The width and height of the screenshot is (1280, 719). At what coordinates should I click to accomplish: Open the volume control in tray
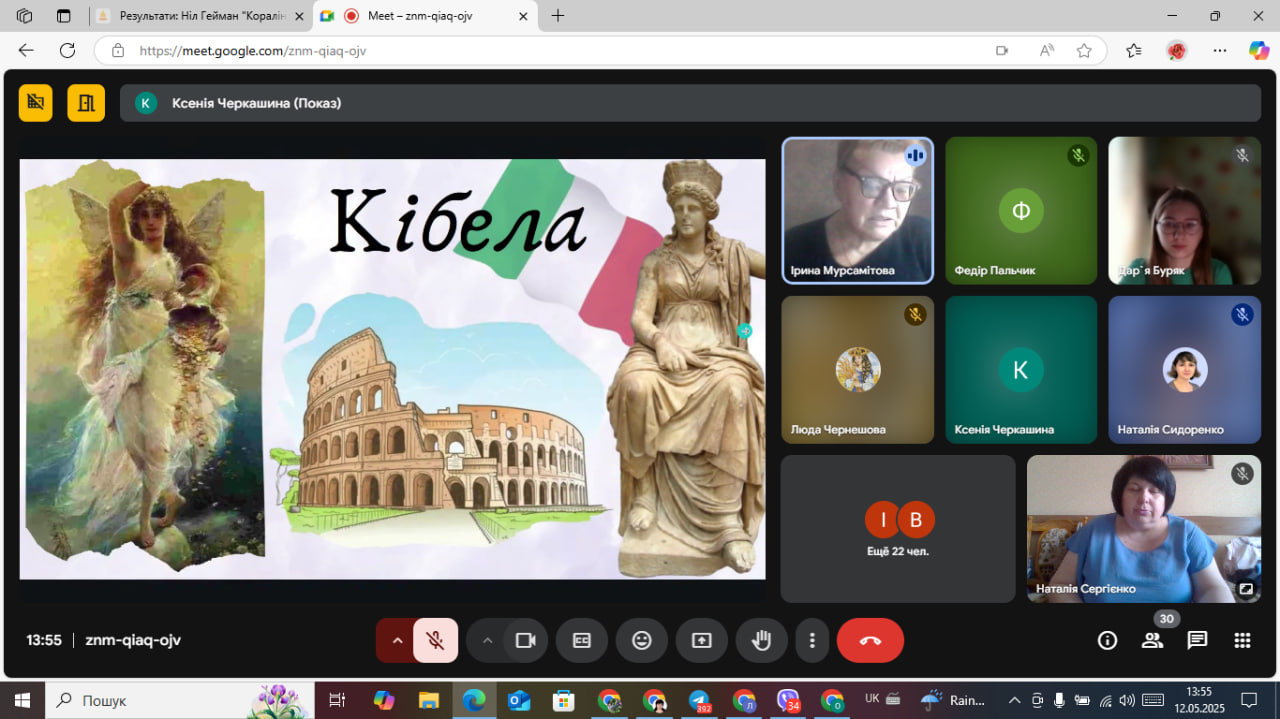[x=1127, y=700]
